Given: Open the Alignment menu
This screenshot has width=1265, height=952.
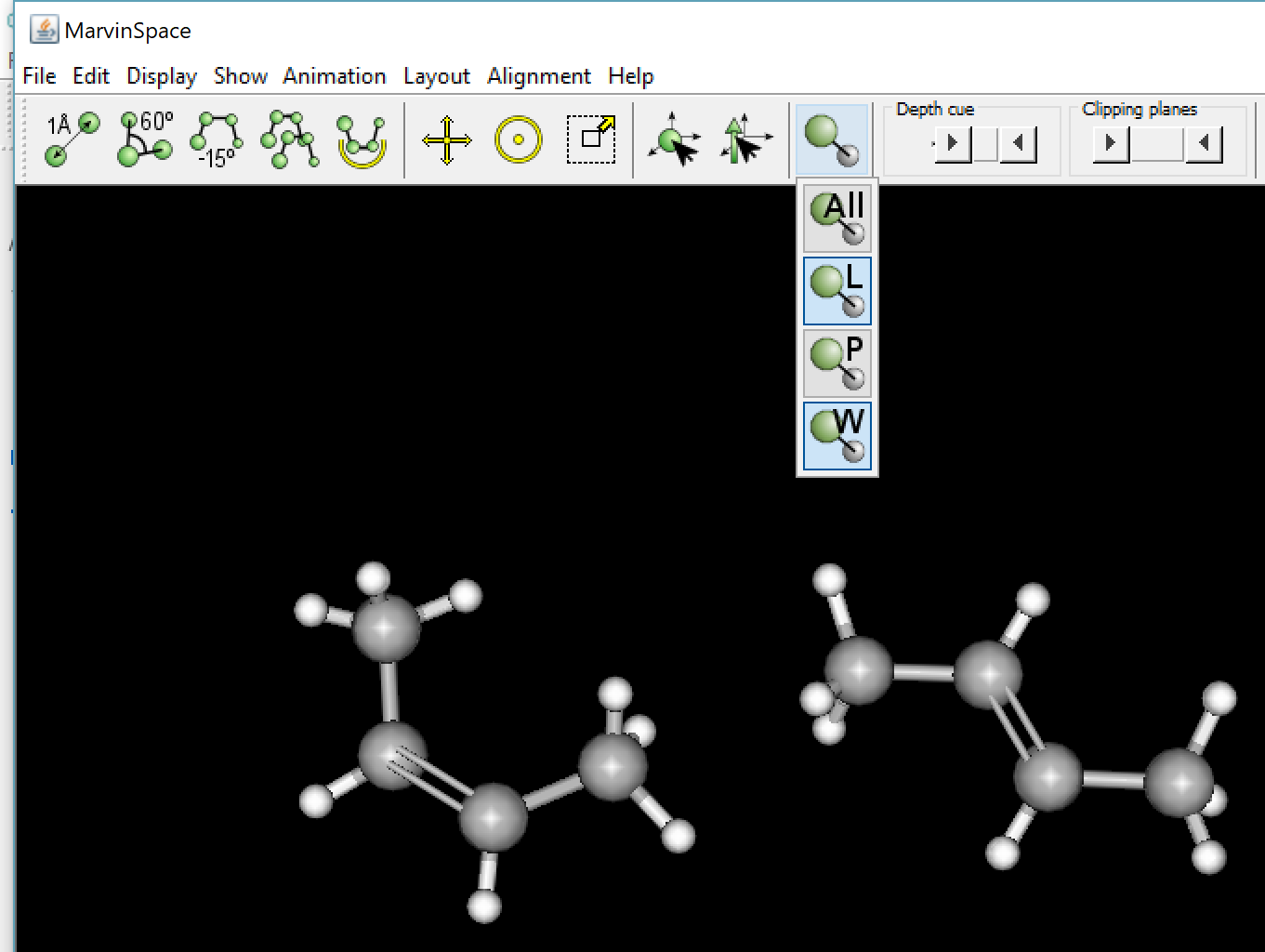Looking at the screenshot, I should click(539, 76).
